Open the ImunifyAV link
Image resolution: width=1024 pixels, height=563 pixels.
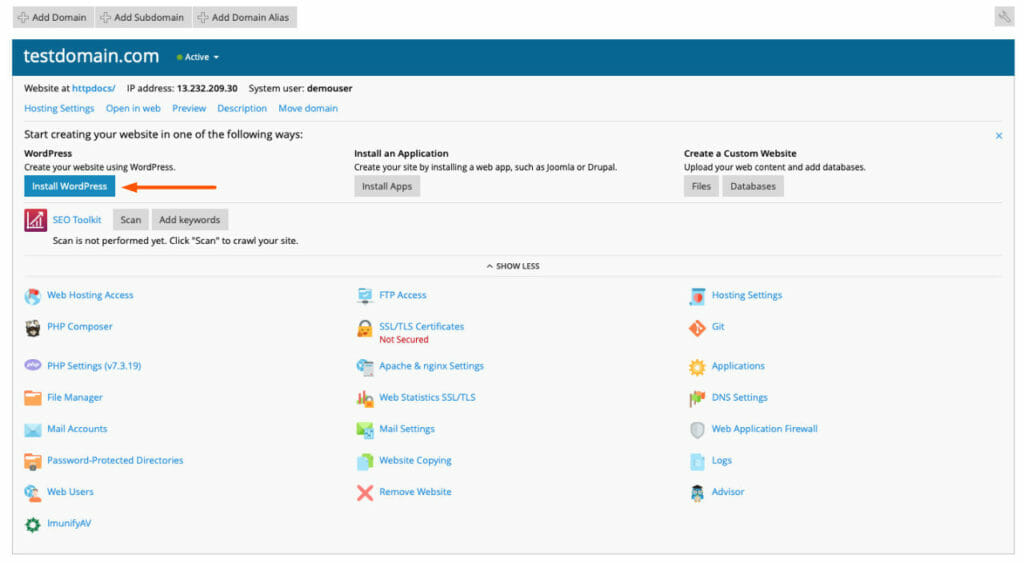(69, 523)
